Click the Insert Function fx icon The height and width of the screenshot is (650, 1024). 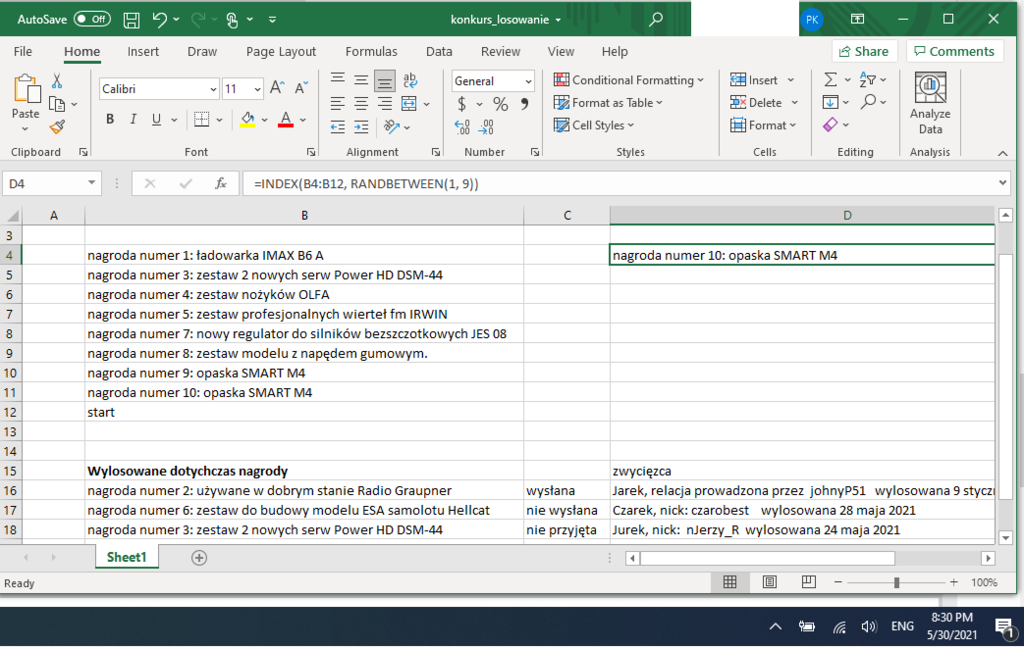pos(220,184)
